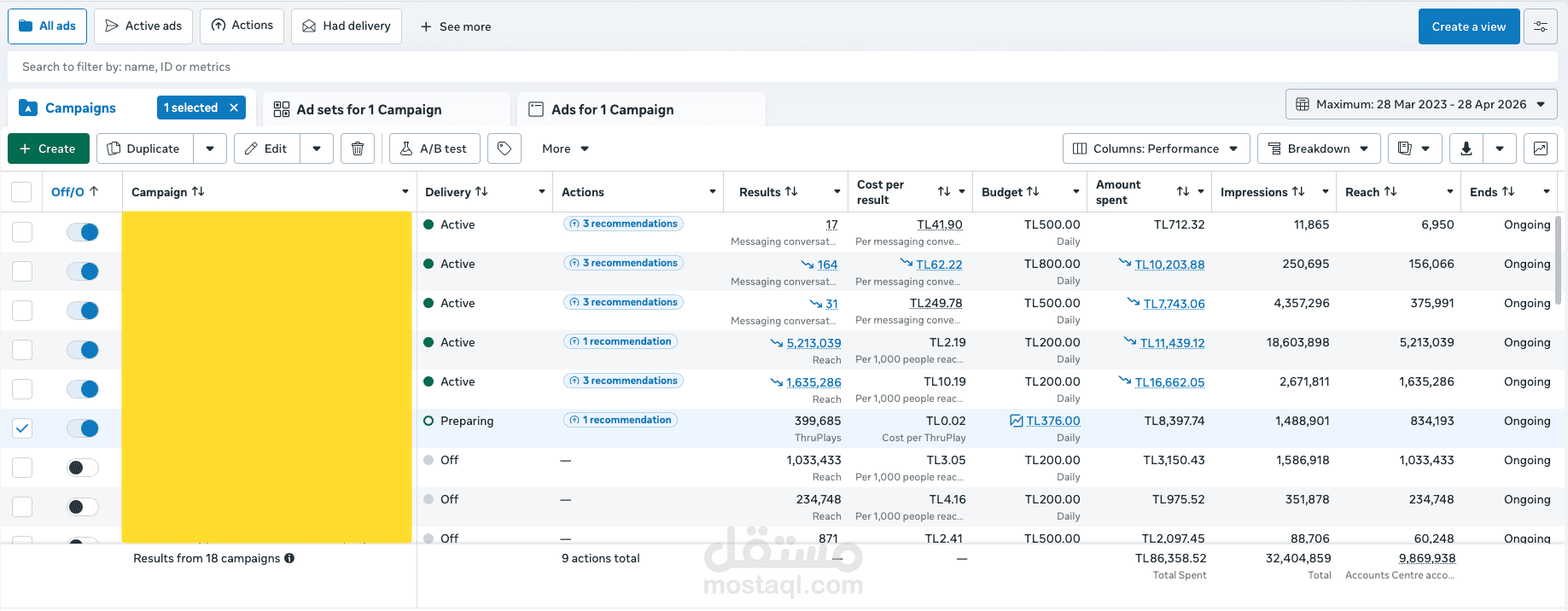The height and width of the screenshot is (611, 1568).
Task: Turn off campaign with 164 results
Action: pyautogui.click(x=83, y=271)
